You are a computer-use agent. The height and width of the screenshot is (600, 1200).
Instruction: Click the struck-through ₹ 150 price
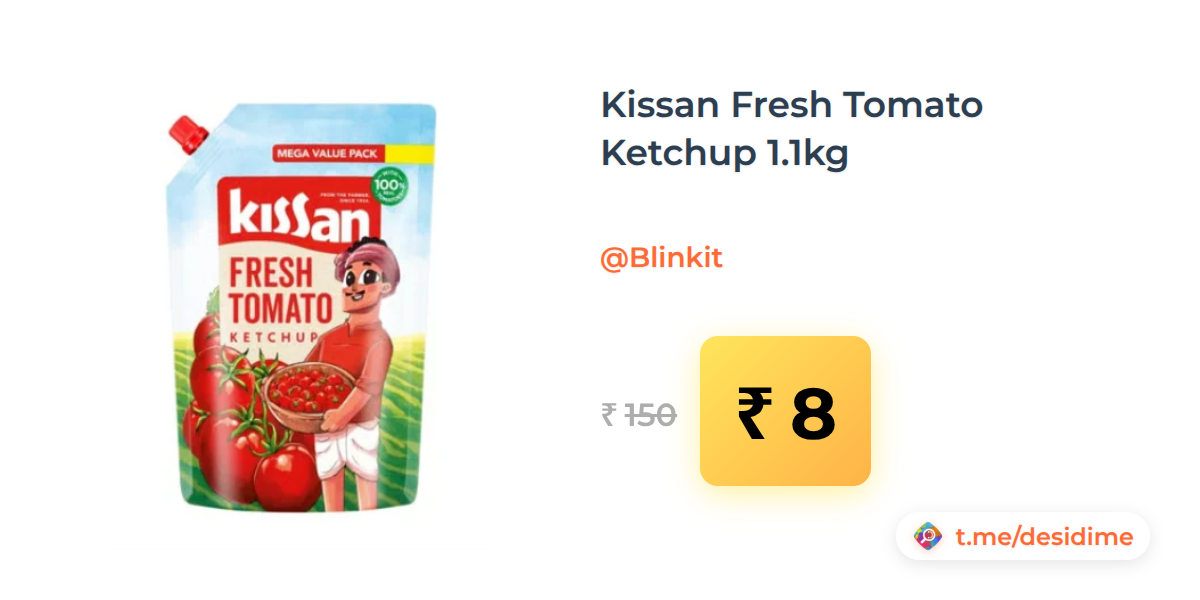pyautogui.click(x=639, y=414)
